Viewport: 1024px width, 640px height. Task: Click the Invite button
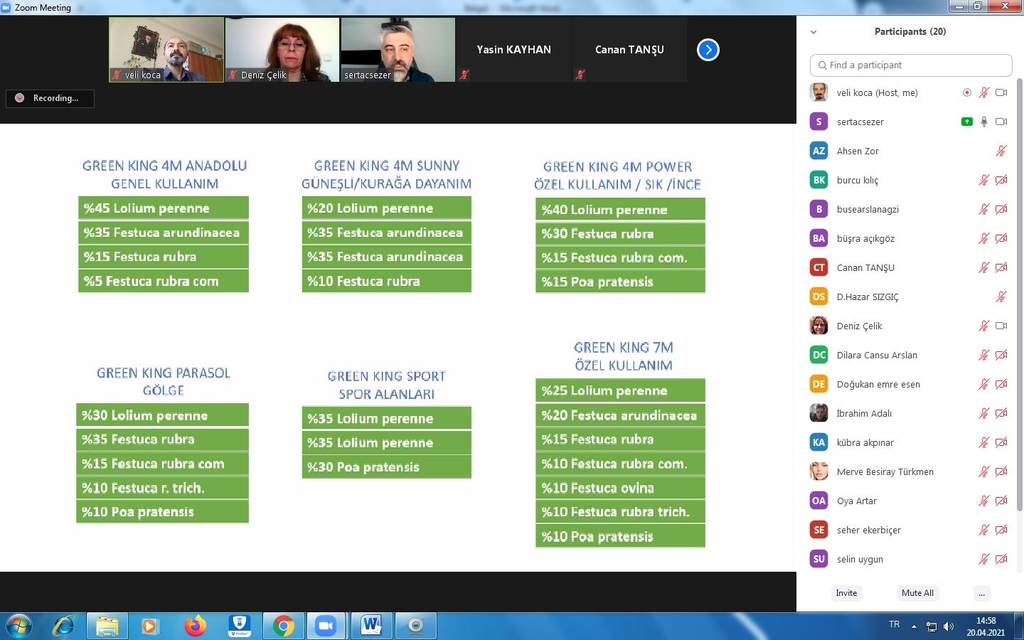point(846,593)
